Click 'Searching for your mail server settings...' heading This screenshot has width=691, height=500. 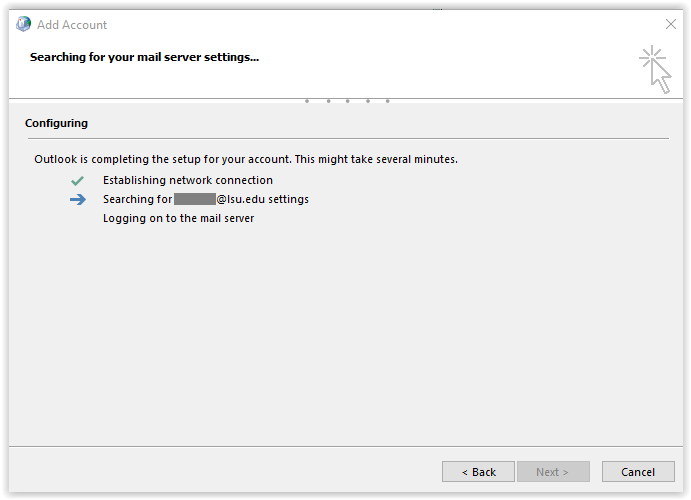pos(144,57)
